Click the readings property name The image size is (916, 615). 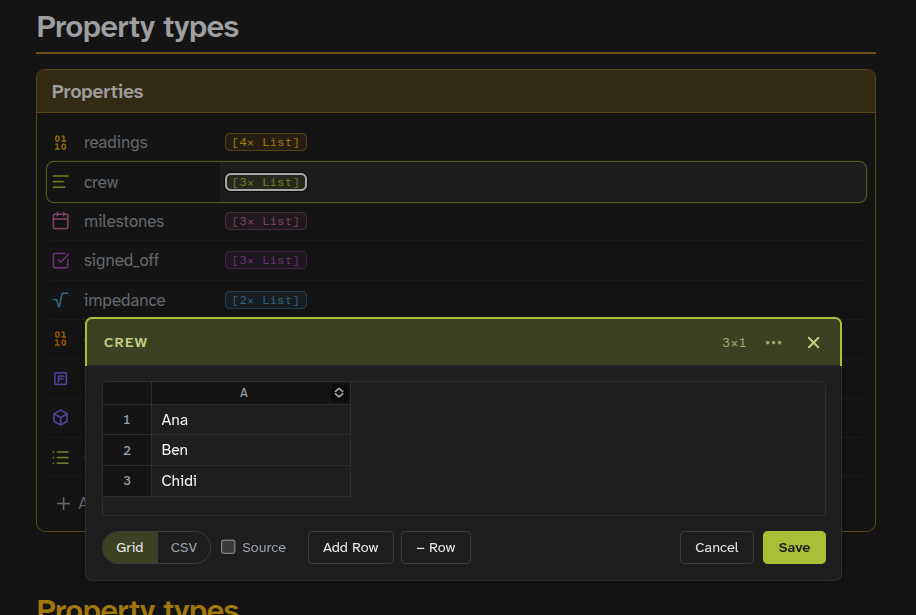[116, 143]
